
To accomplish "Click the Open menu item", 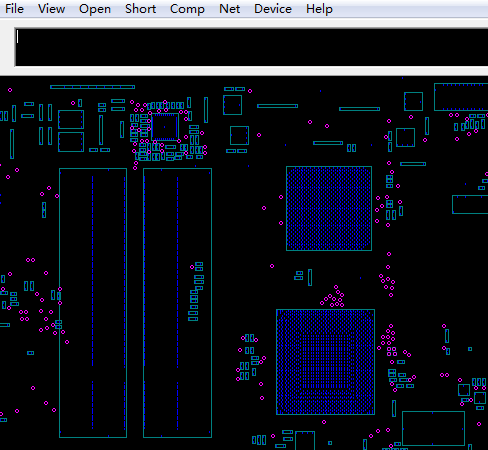I will pyautogui.click(x=95, y=9).
